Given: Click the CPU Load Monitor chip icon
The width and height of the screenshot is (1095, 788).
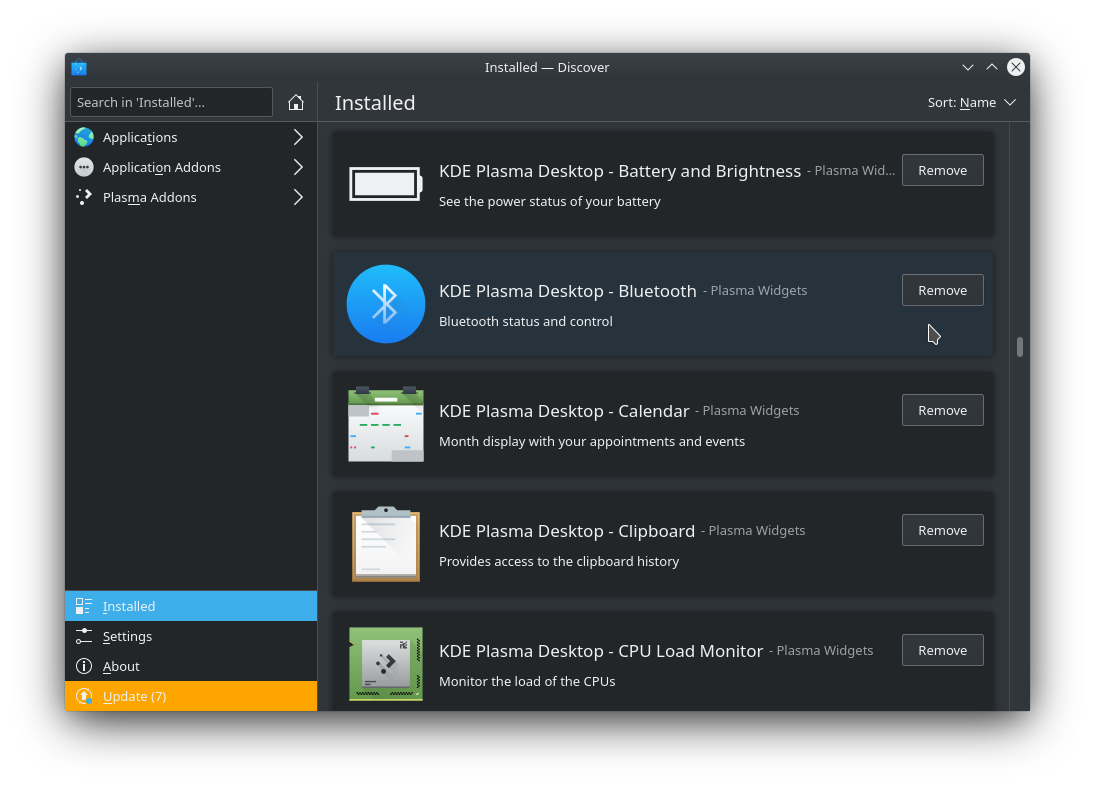Looking at the screenshot, I should [385, 664].
